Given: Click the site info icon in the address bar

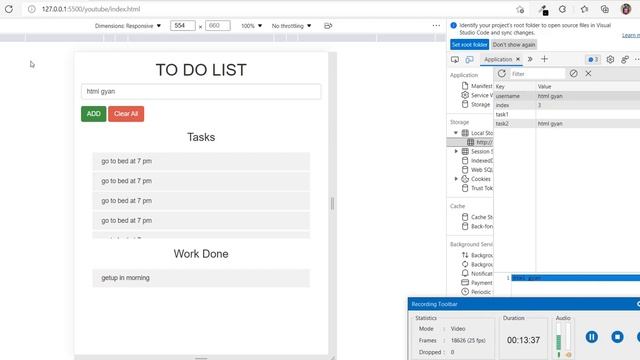Looking at the screenshot, I should point(31,9).
